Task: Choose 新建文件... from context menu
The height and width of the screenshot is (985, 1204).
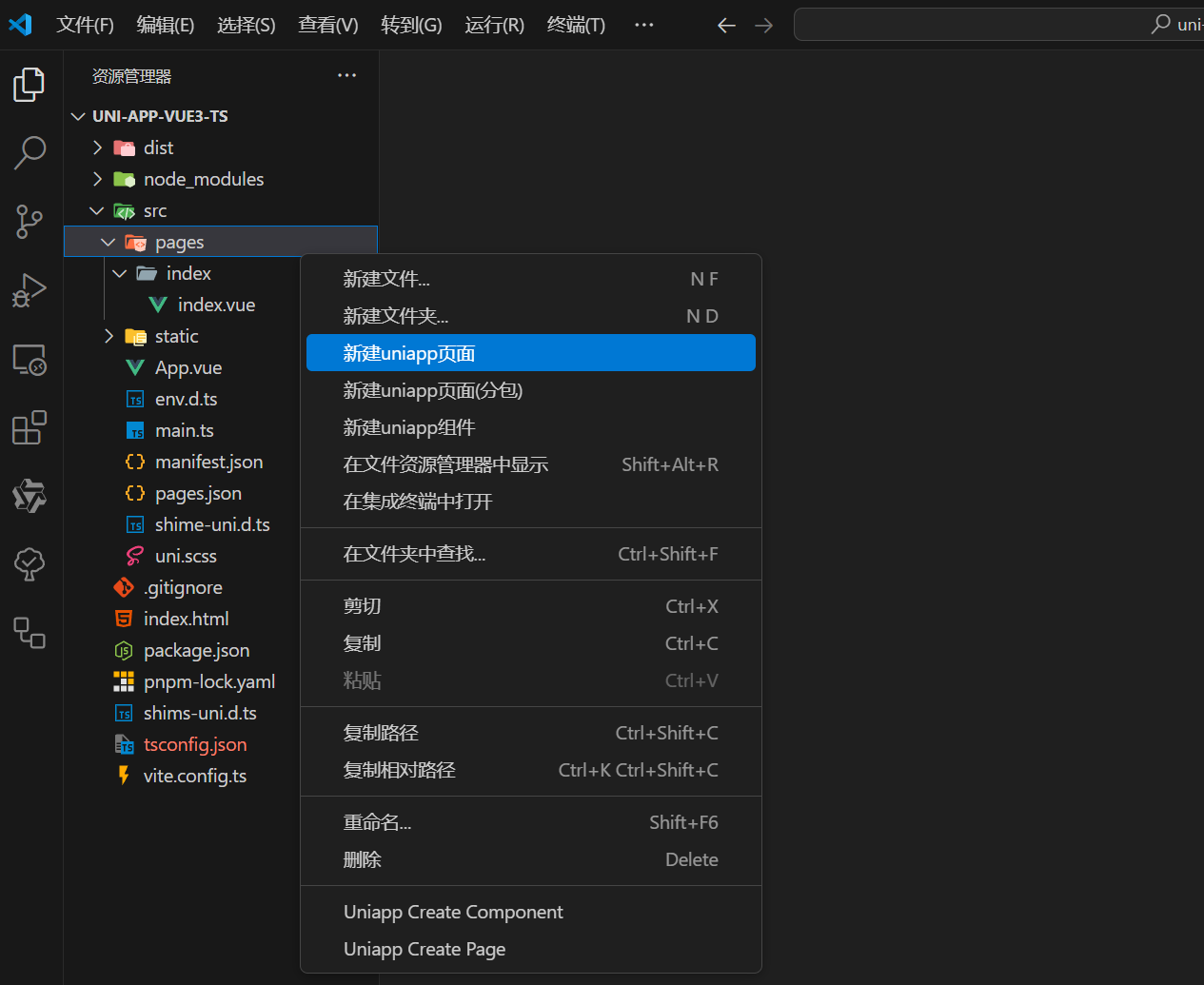Action: tap(531, 279)
